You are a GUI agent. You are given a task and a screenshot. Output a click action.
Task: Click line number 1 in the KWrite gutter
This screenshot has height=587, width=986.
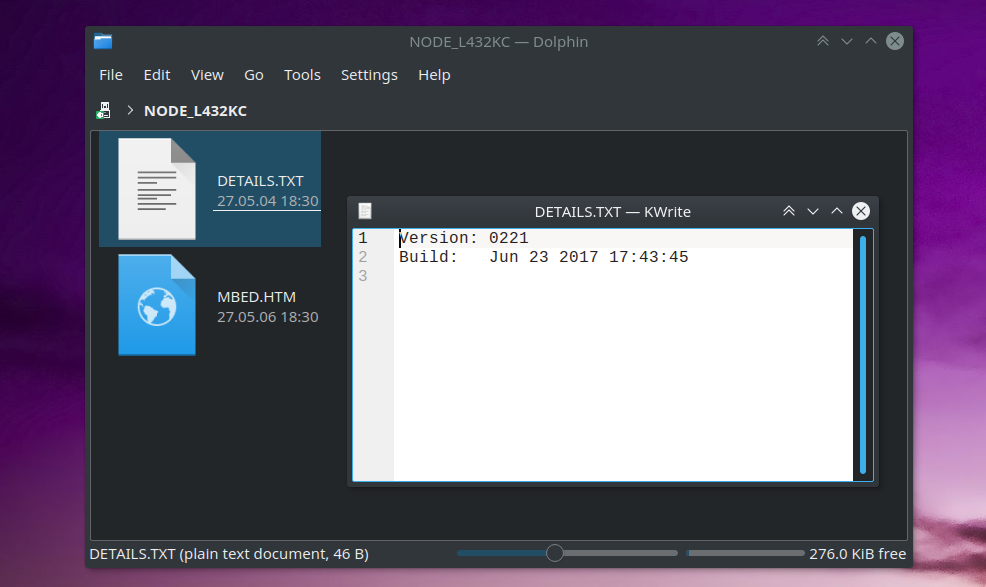click(x=363, y=238)
